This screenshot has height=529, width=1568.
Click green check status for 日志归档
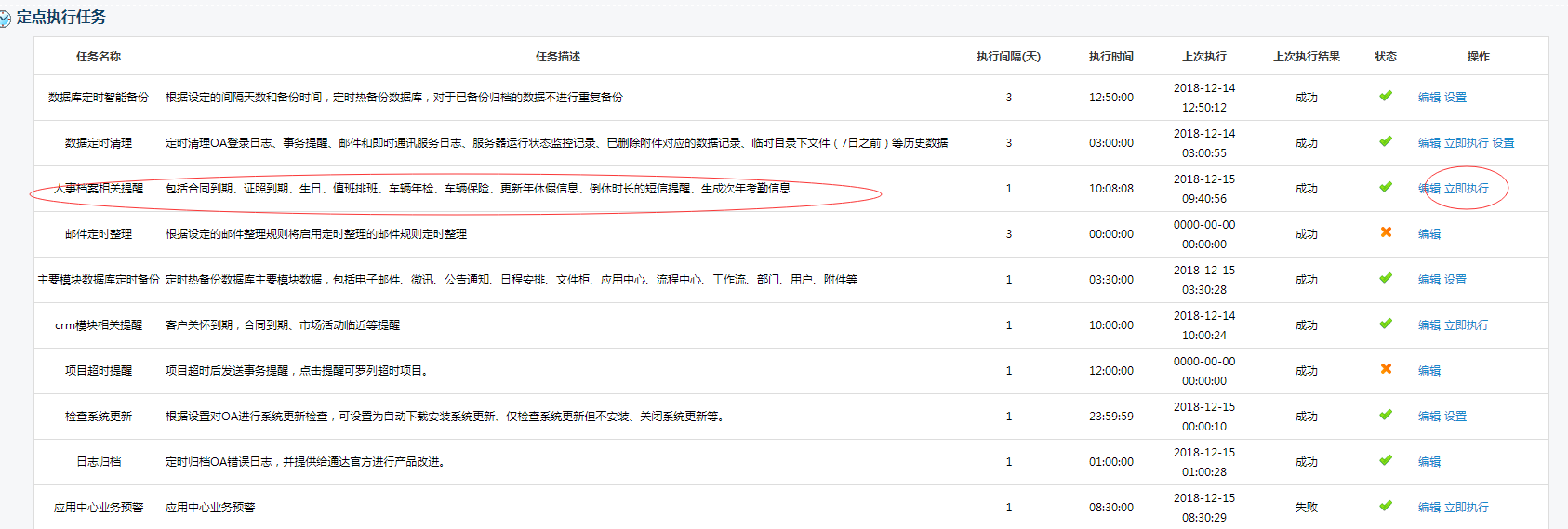[1386, 460]
